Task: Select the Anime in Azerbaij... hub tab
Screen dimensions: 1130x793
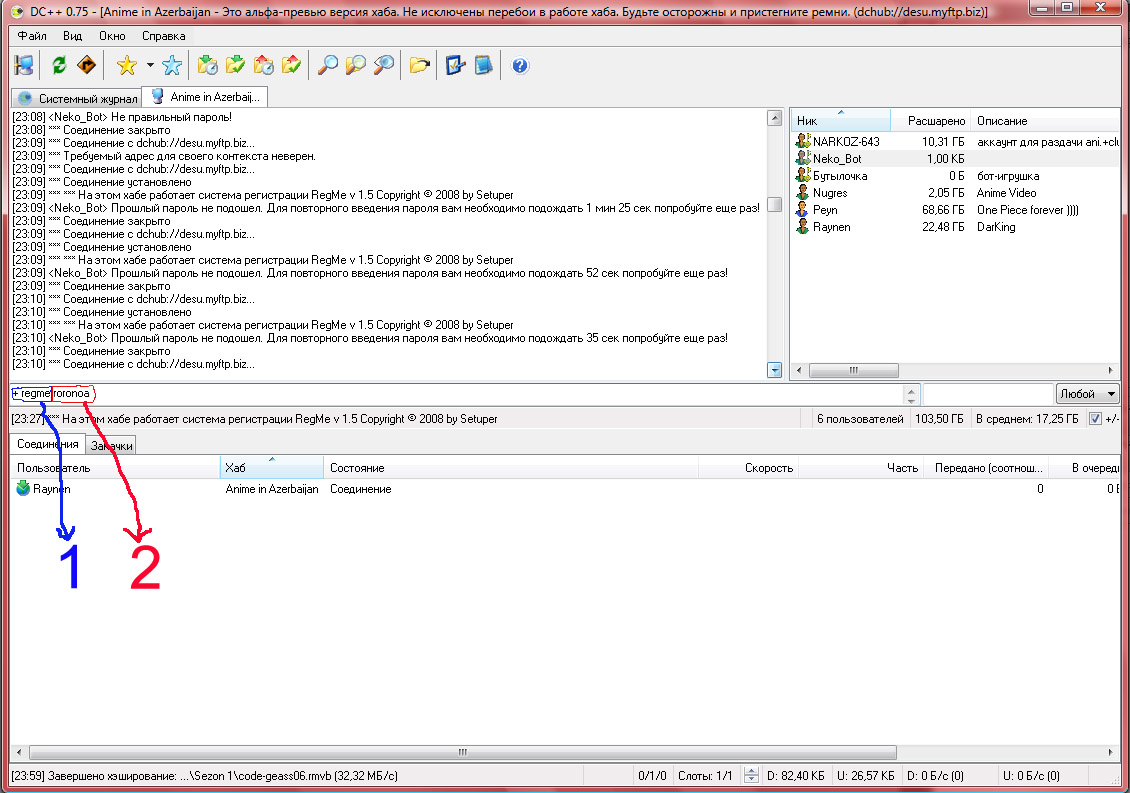Action: [205, 97]
